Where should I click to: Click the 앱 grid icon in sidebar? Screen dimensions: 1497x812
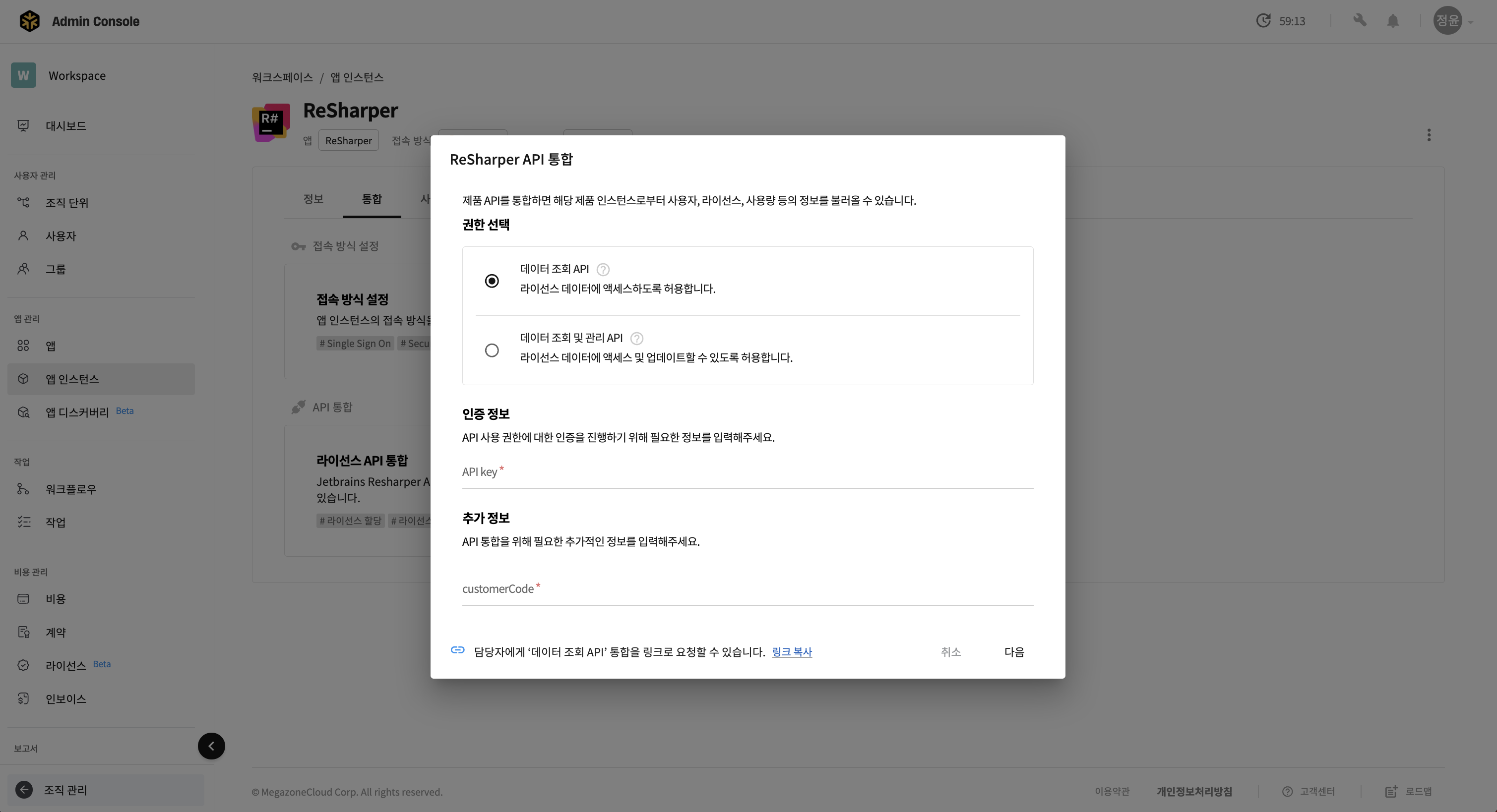click(x=23, y=346)
